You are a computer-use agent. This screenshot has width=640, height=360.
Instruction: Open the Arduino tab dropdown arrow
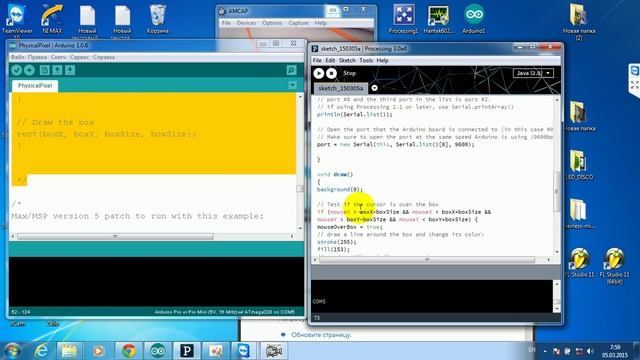click(x=292, y=85)
